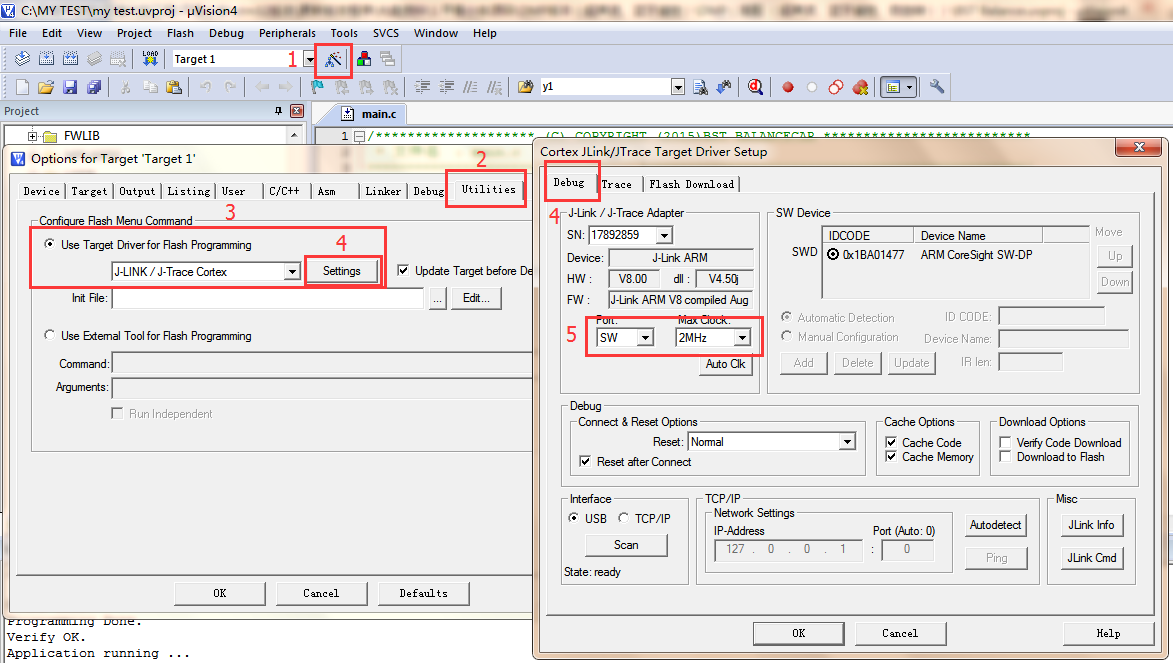Click the Init File input field
This screenshot has height=663, width=1173.
tap(268, 298)
